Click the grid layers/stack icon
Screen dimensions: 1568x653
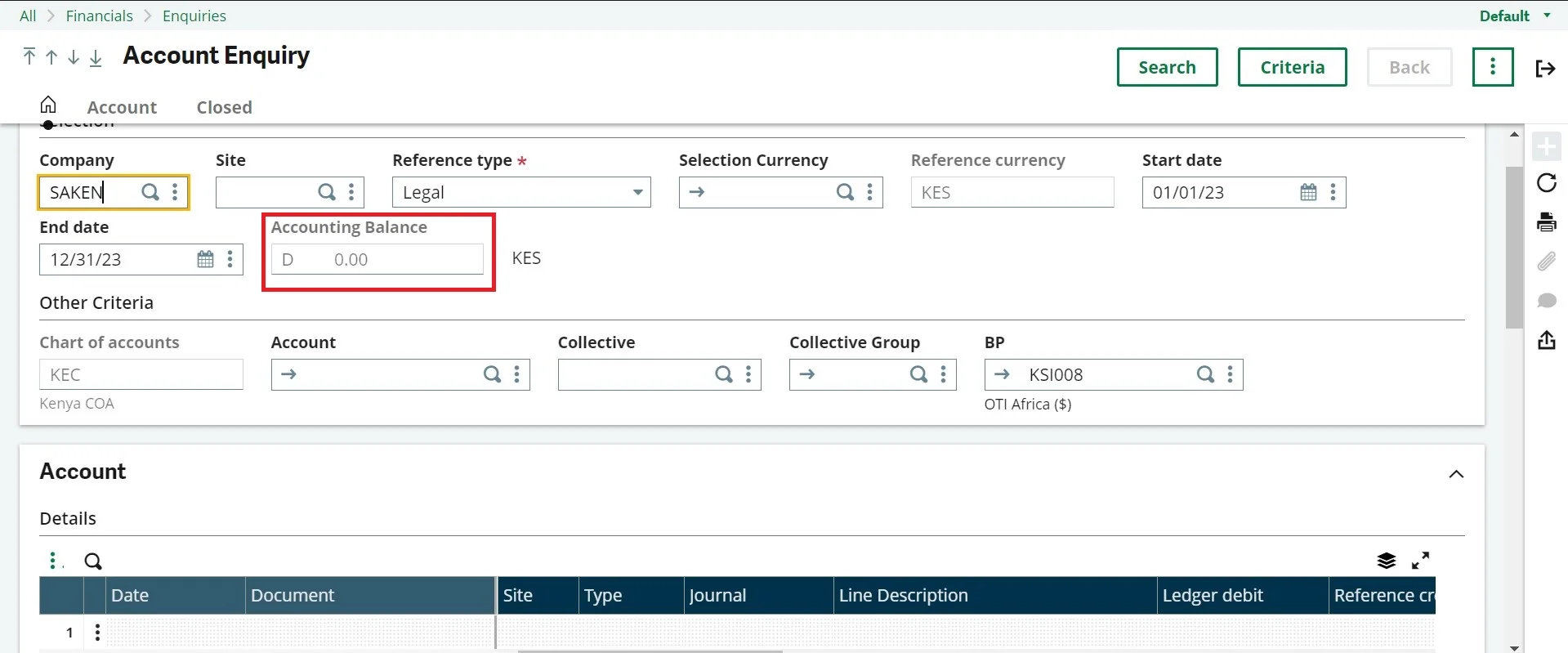[1387, 561]
